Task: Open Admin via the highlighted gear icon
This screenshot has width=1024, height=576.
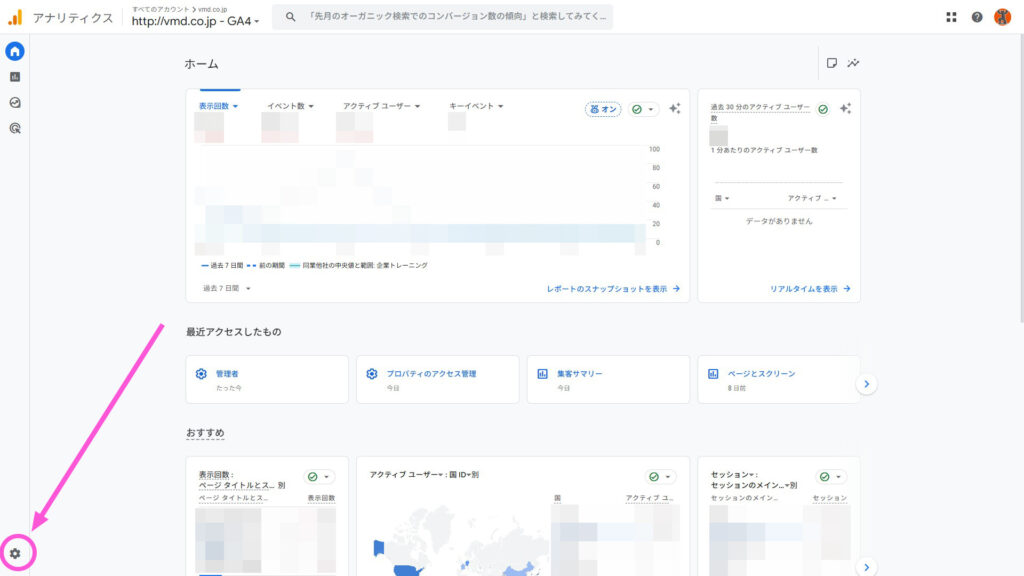Action: pos(14,552)
